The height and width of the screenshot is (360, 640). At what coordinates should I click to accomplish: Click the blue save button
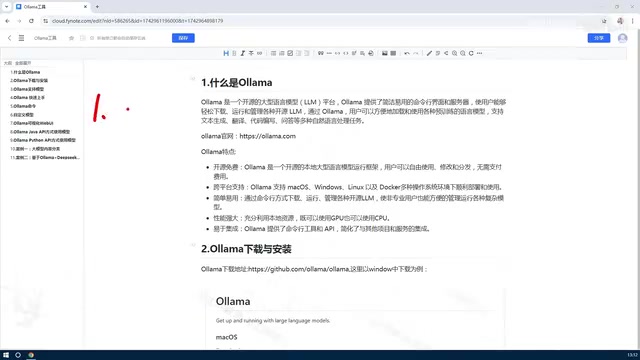(183, 38)
